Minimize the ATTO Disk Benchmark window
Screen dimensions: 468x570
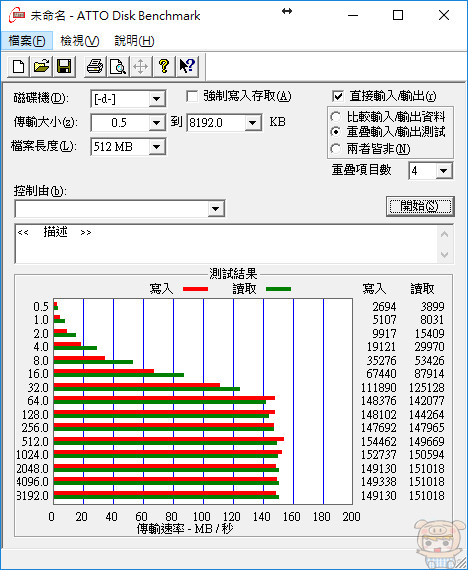click(x=353, y=16)
